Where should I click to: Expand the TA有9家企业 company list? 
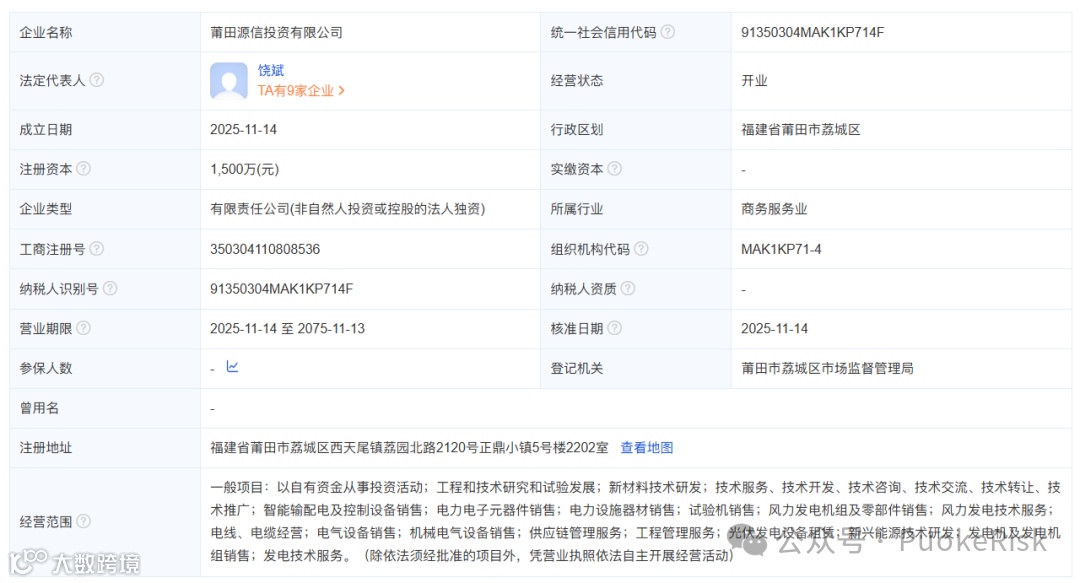click(x=296, y=89)
